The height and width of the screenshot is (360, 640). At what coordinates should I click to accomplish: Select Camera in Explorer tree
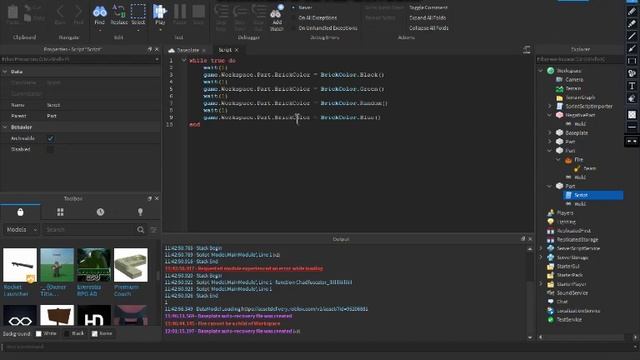[574, 80]
